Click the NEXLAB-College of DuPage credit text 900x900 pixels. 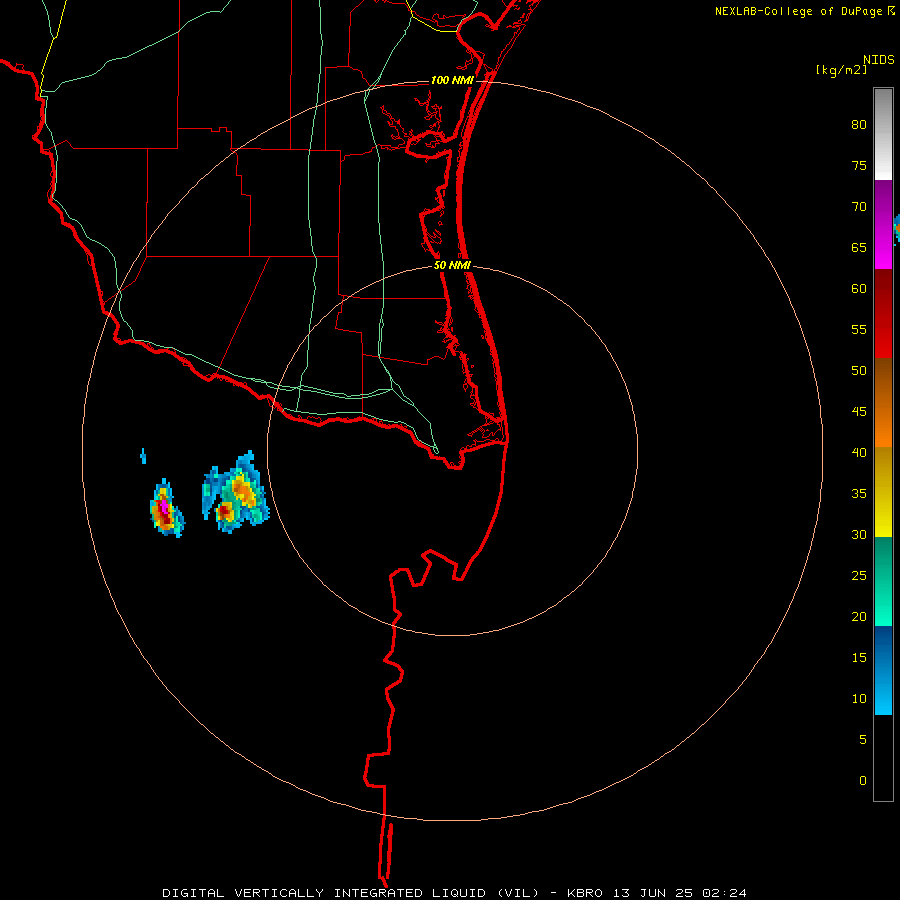pyautogui.click(x=798, y=11)
